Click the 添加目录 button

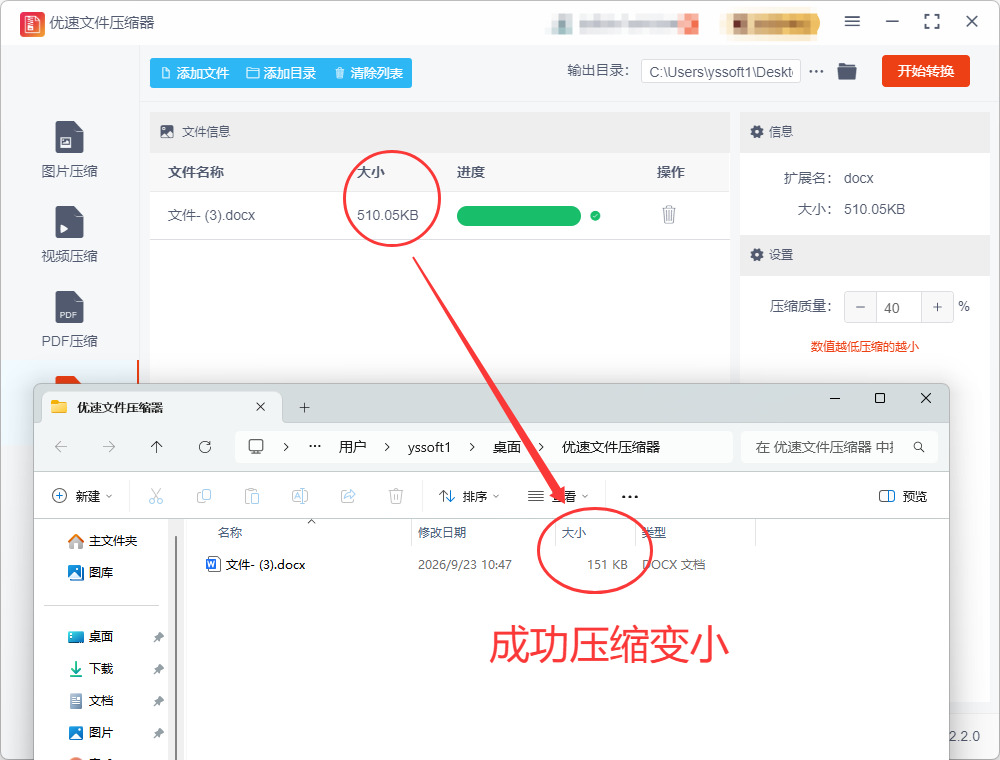(281, 73)
